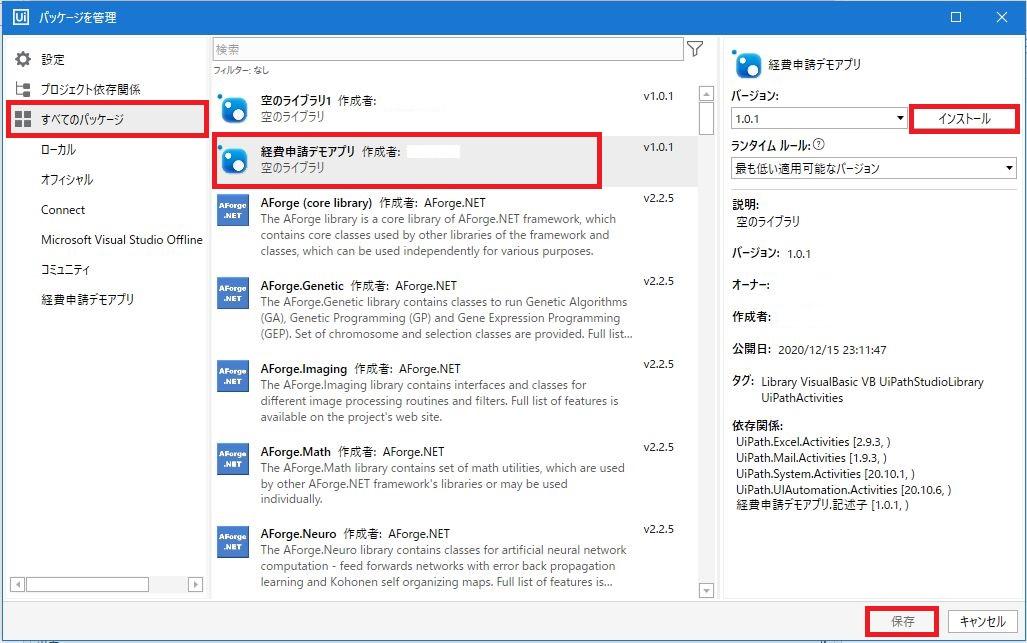Image resolution: width=1027 pixels, height=643 pixels.
Task: Maximize the パッケージを管理 window
Action: click(956, 17)
